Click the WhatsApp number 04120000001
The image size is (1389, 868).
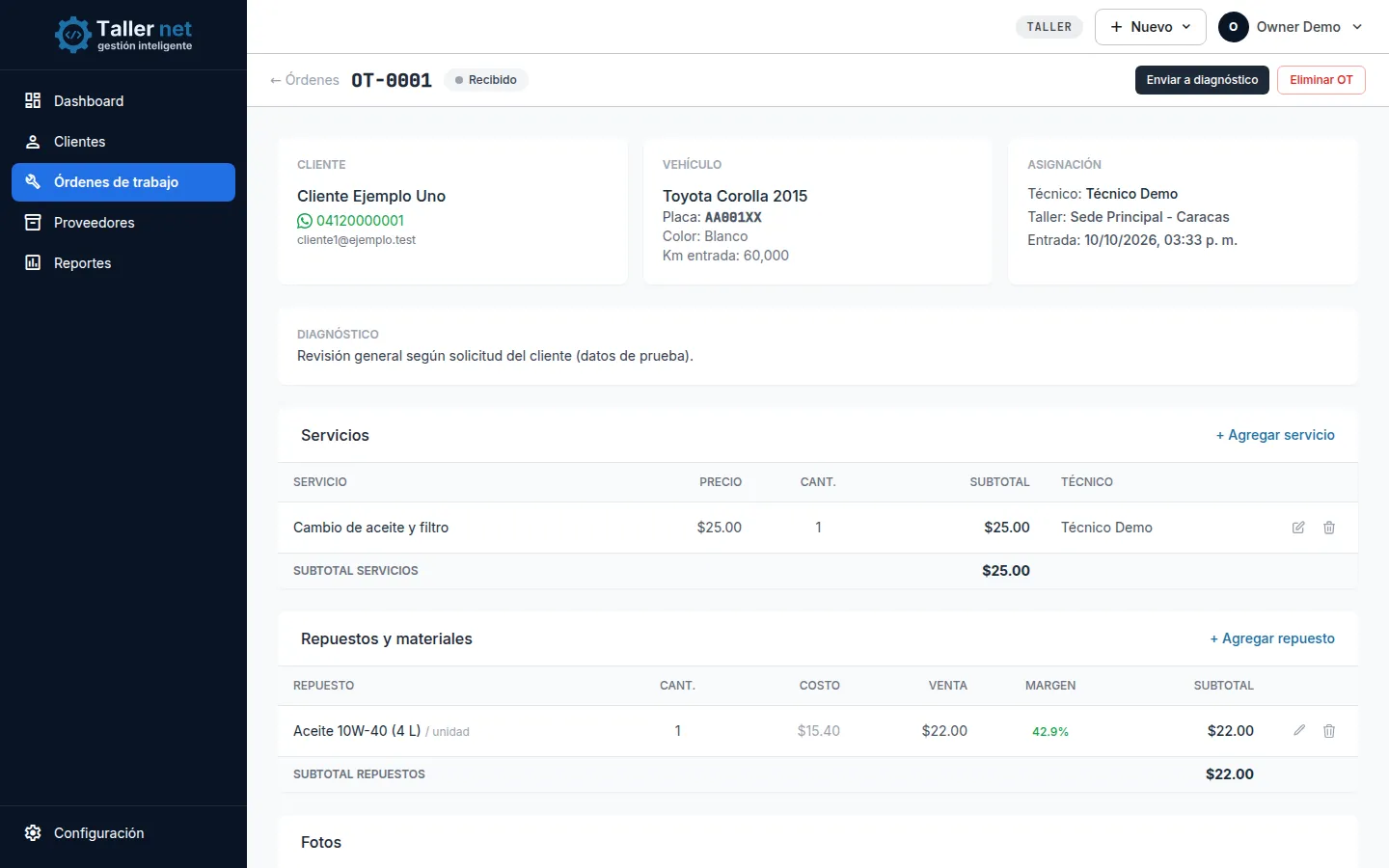point(360,221)
